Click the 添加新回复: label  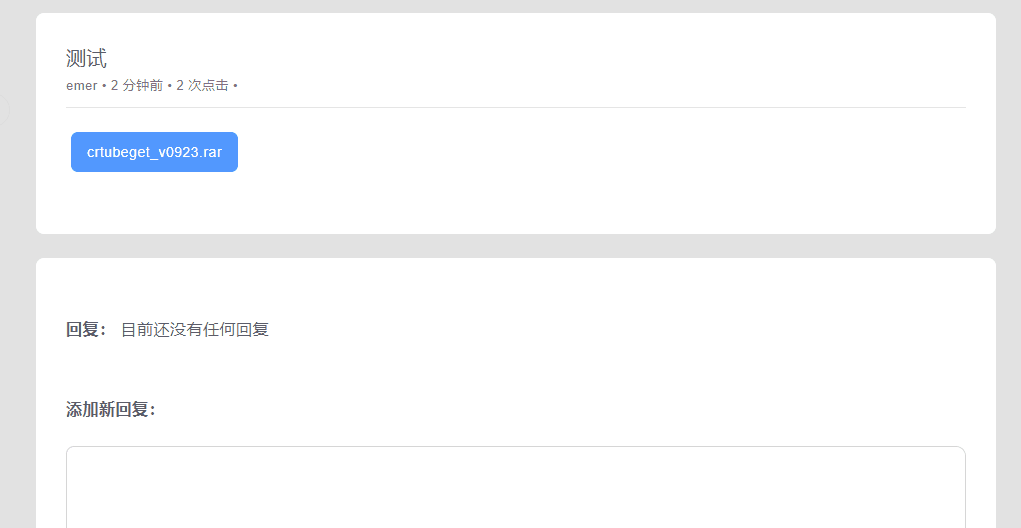(111, 409)
